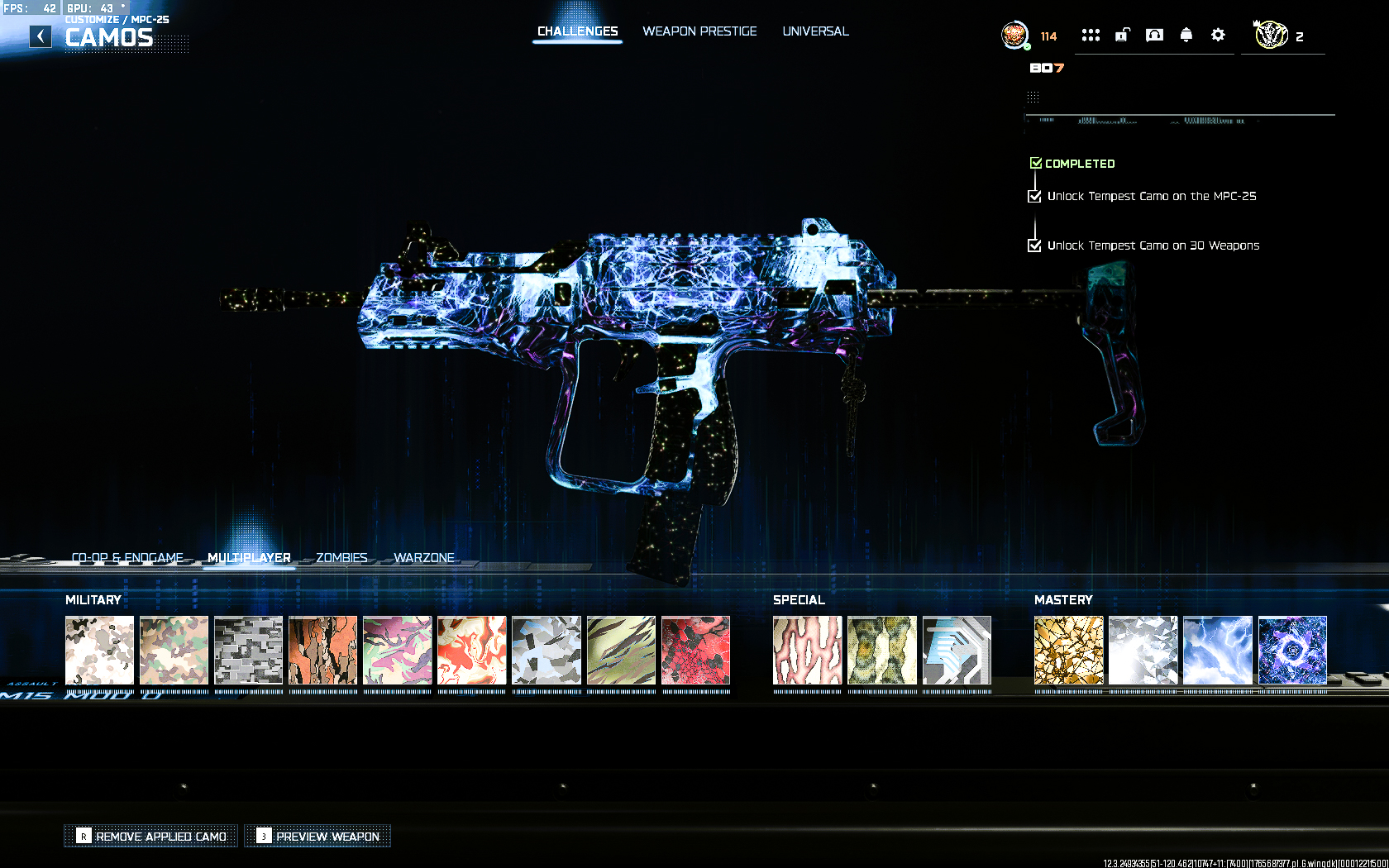Select the olive tiger-stripe Military camo
Image resolution: width=1389 pixels, height=868 pixels.
[621, 650]
